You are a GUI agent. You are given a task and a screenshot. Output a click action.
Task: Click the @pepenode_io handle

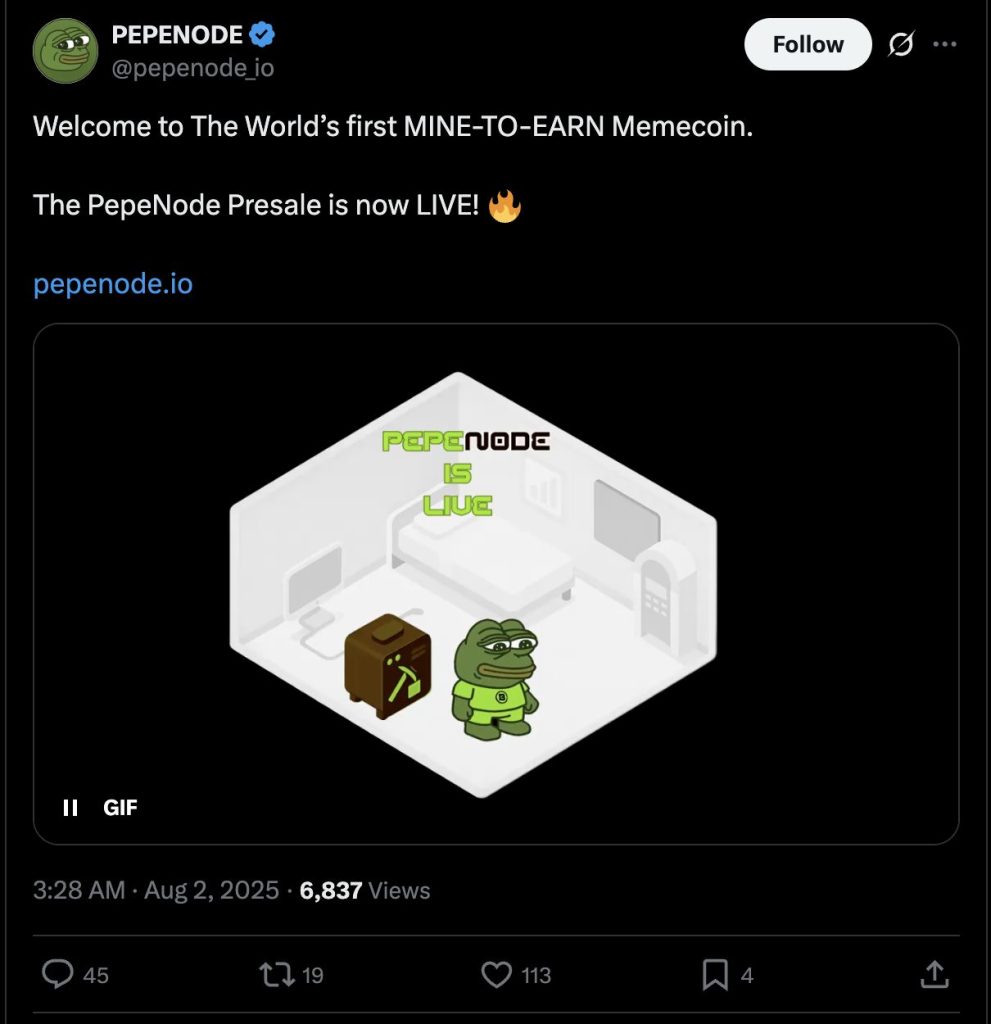point(192,68)
